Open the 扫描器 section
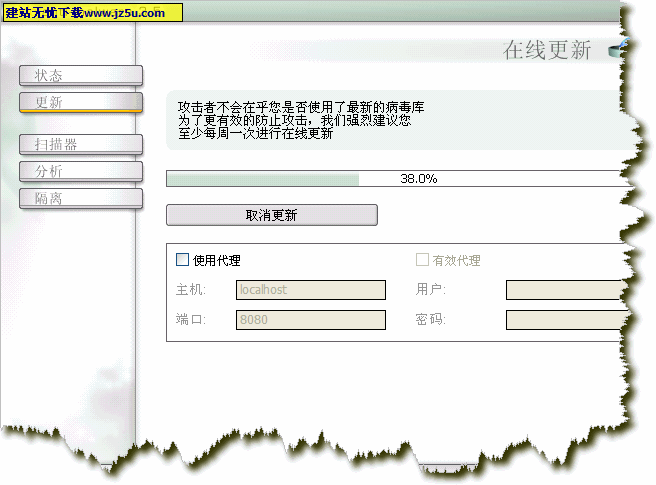This screenshot has height=485, width=656. pos(81,144)
